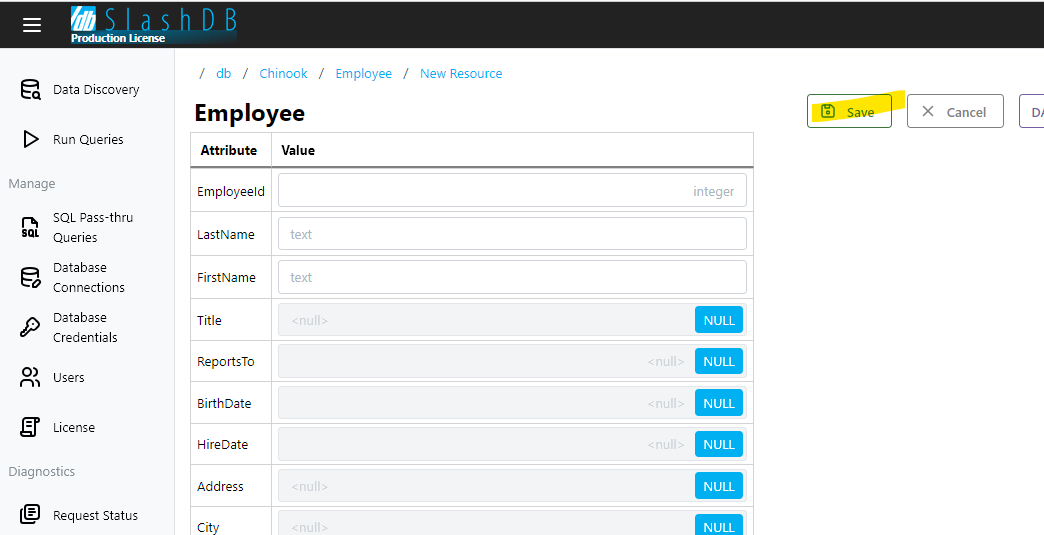Screen dimensions: 1044x535
Task: Open SQL Pass-thru Queries icon
Action: coord(31,227)
